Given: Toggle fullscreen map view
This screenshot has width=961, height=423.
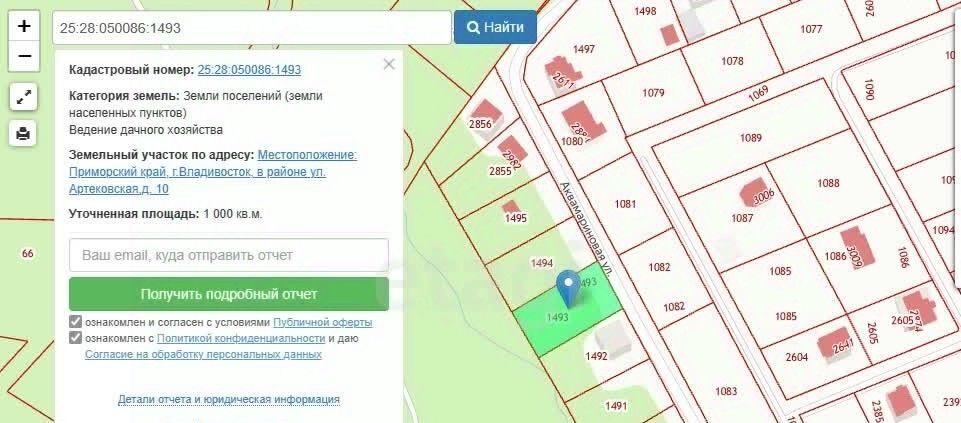Looking at the screenshot, I should (23, 97).
